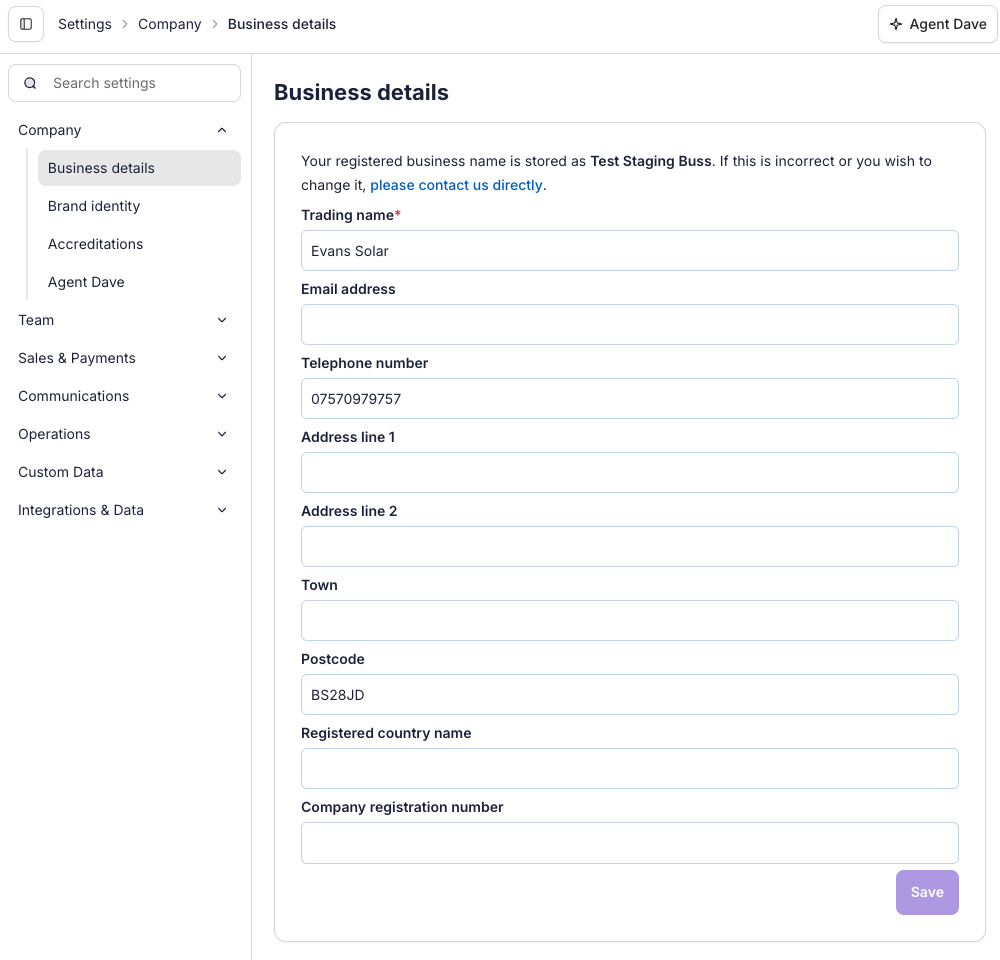Click the Address line 2 field

629,547
